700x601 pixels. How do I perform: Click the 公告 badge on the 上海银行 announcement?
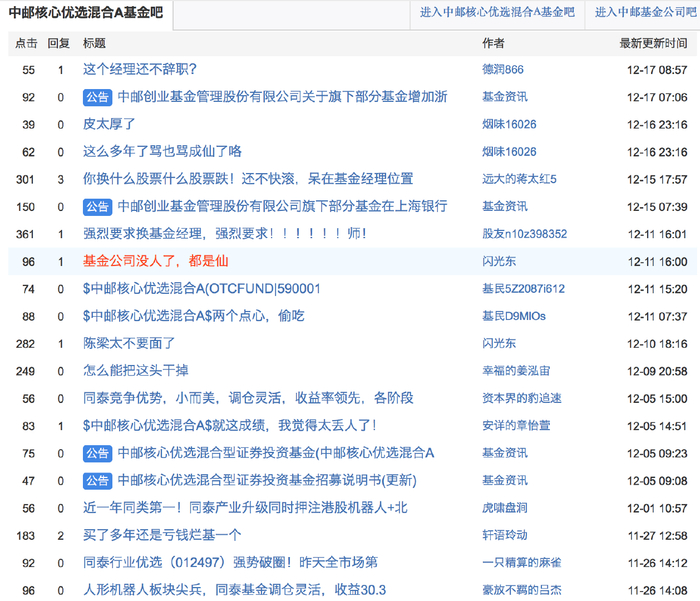(97, 206)
